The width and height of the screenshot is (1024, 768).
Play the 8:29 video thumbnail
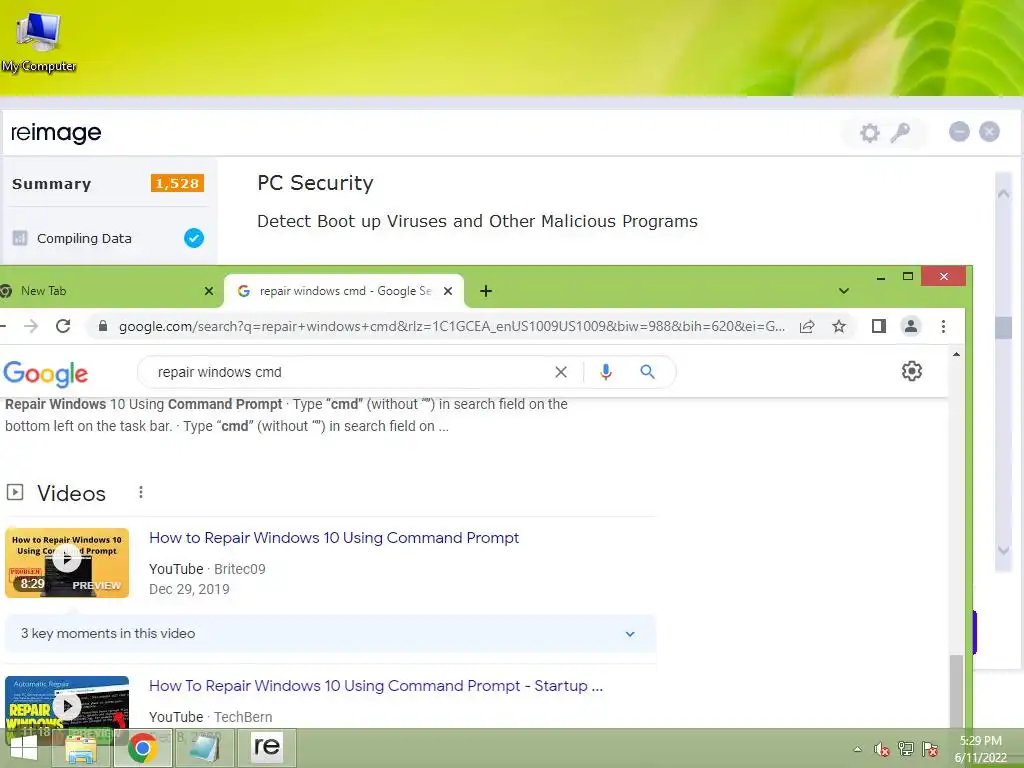coord(67,563)
